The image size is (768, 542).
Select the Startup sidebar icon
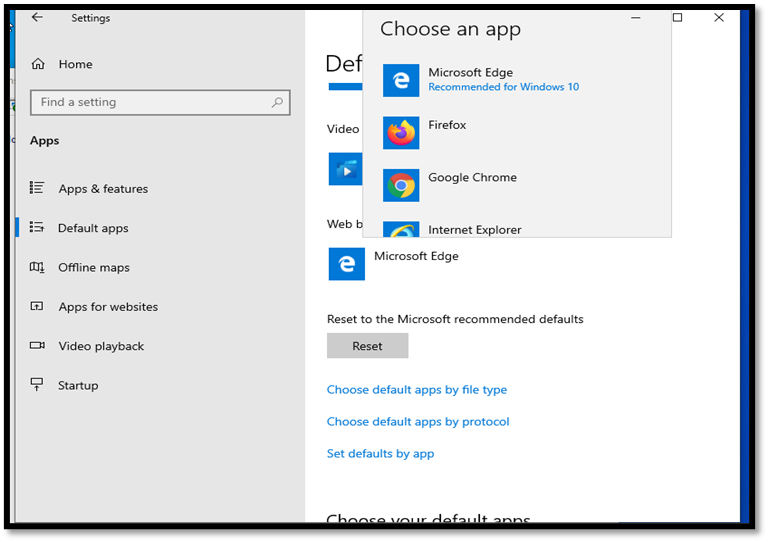click(x=37, y=384)
